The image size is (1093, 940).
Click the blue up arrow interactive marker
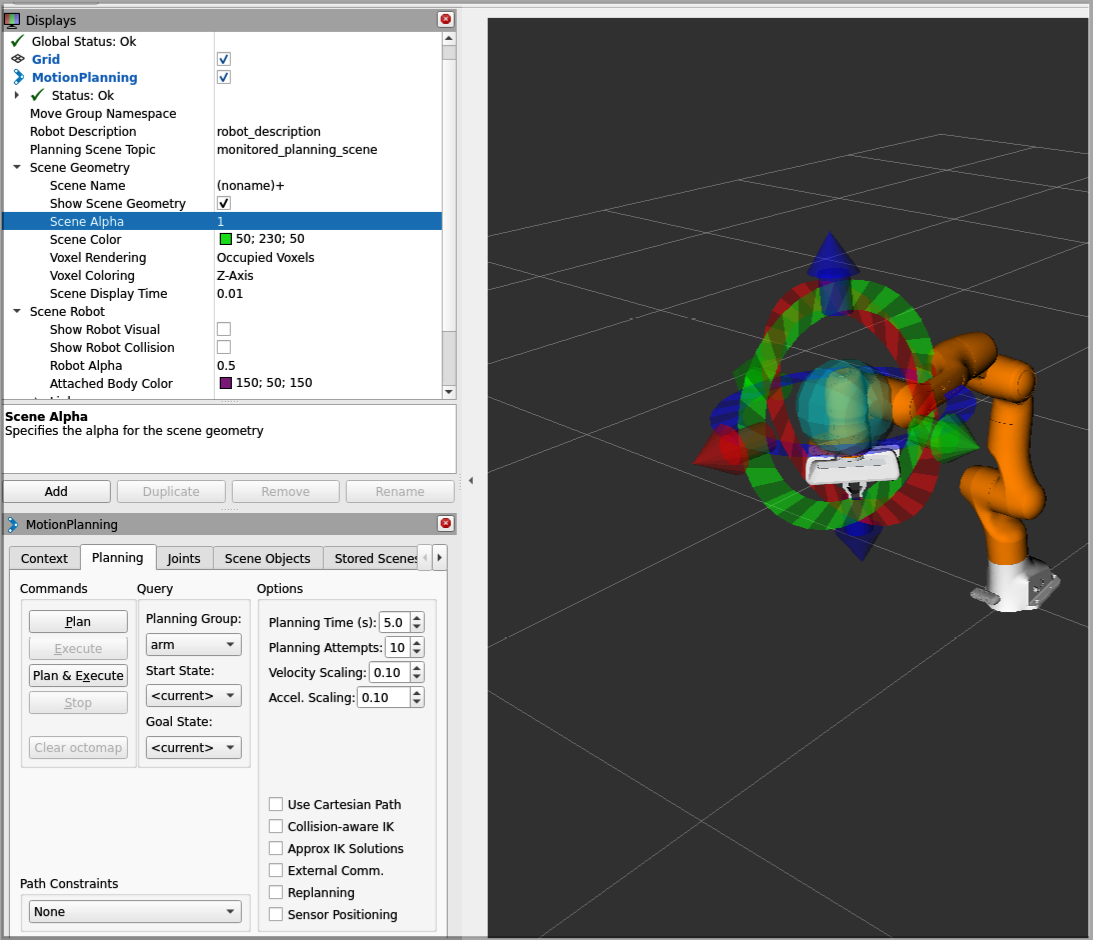tap(832, 258)
